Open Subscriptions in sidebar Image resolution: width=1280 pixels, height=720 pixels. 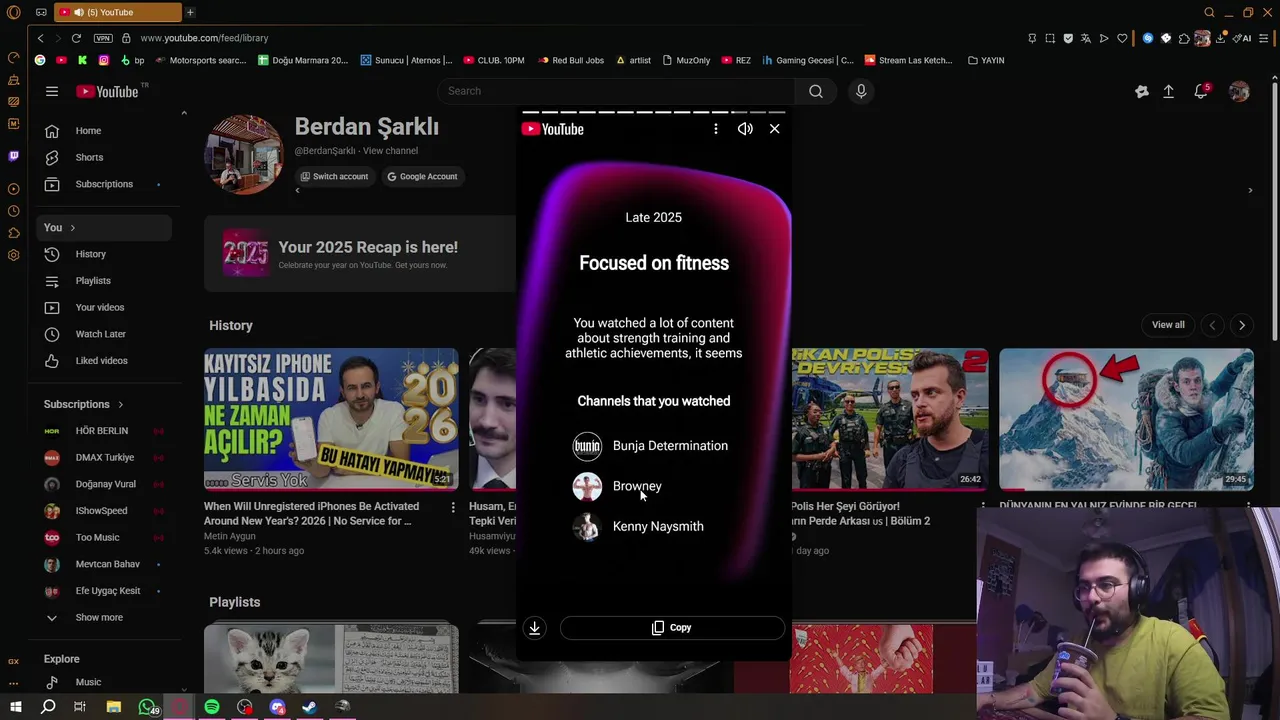pos(105,184)
